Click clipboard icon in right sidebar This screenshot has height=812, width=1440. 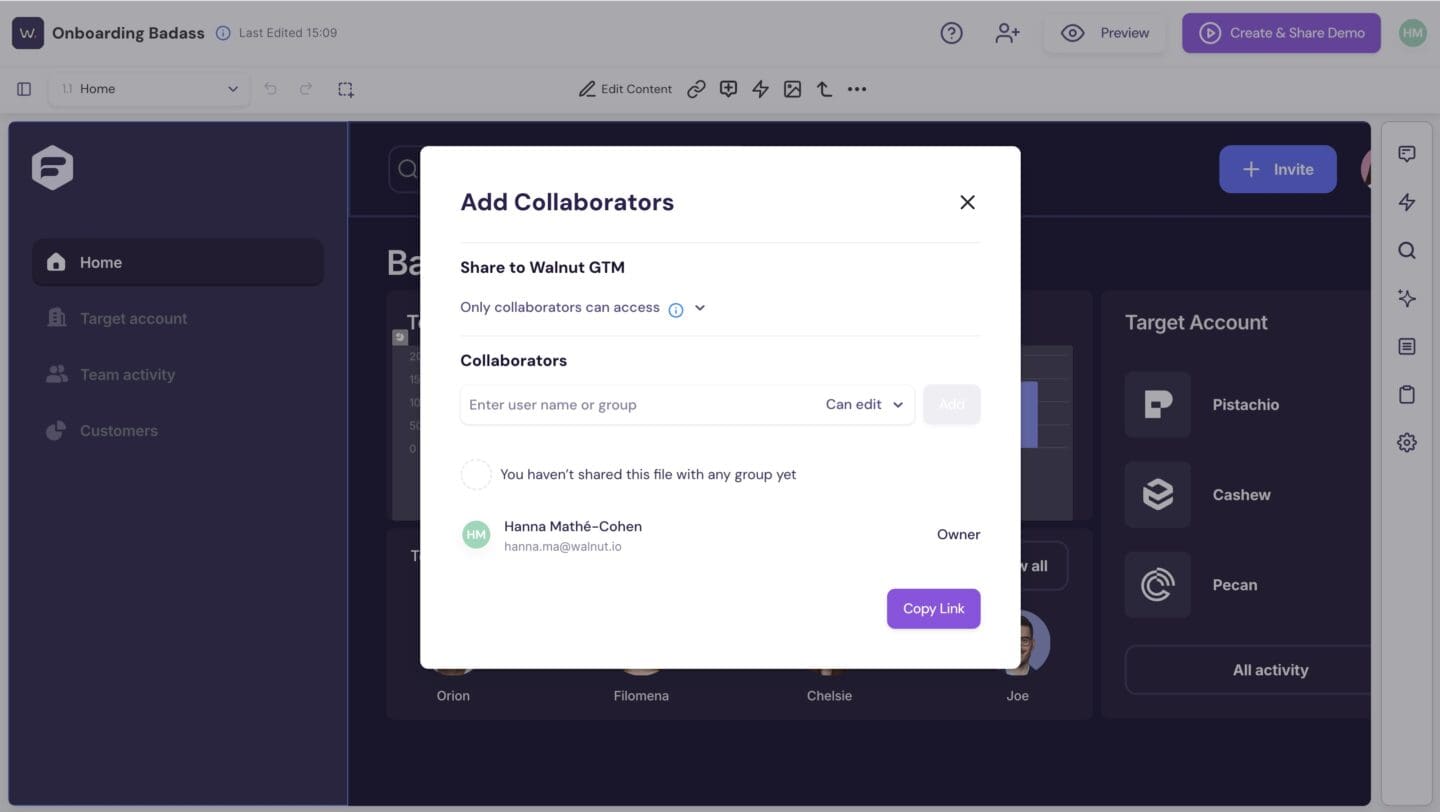click(x=1407, y=394)
